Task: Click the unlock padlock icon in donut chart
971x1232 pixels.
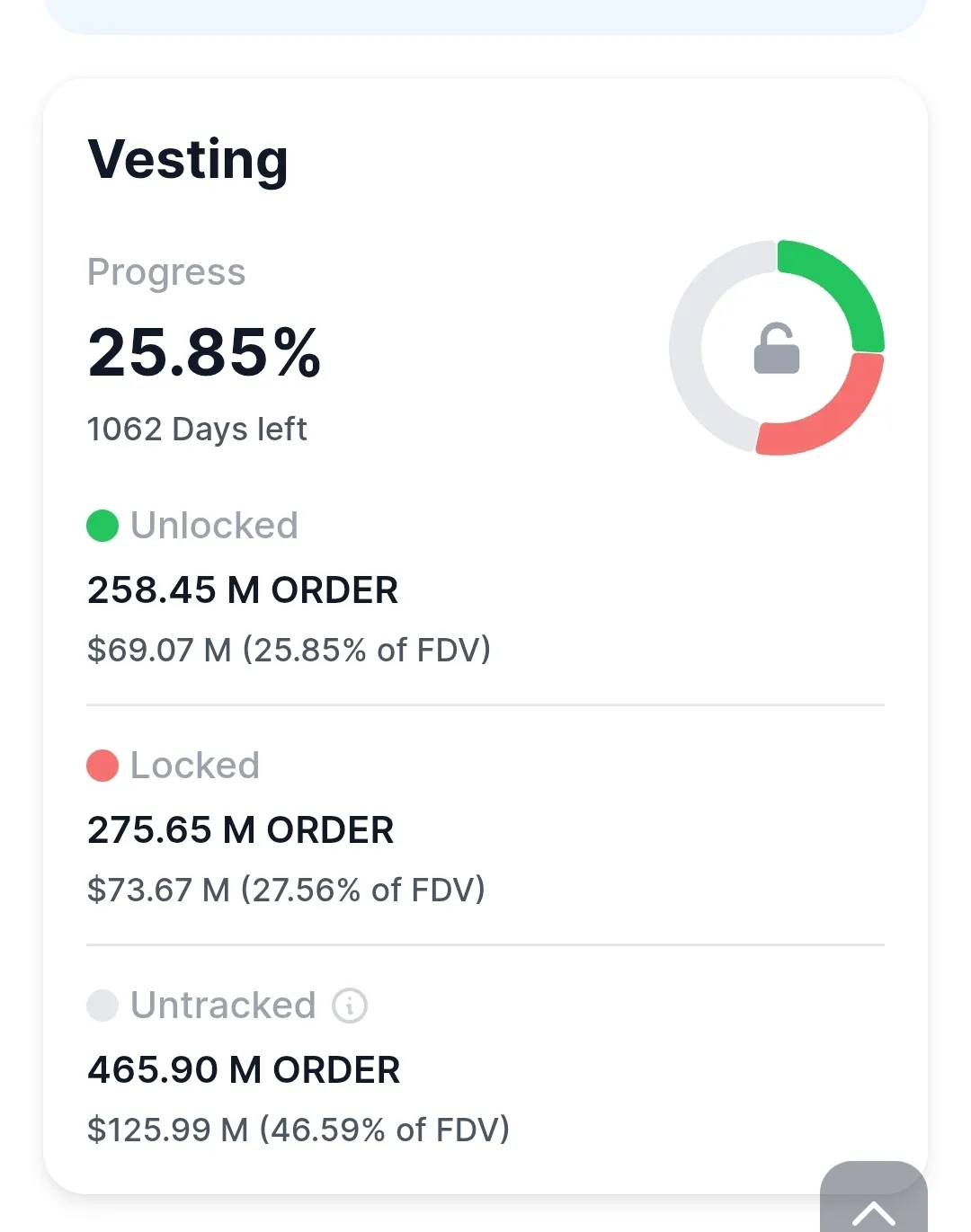Action: tap(777, 348)
